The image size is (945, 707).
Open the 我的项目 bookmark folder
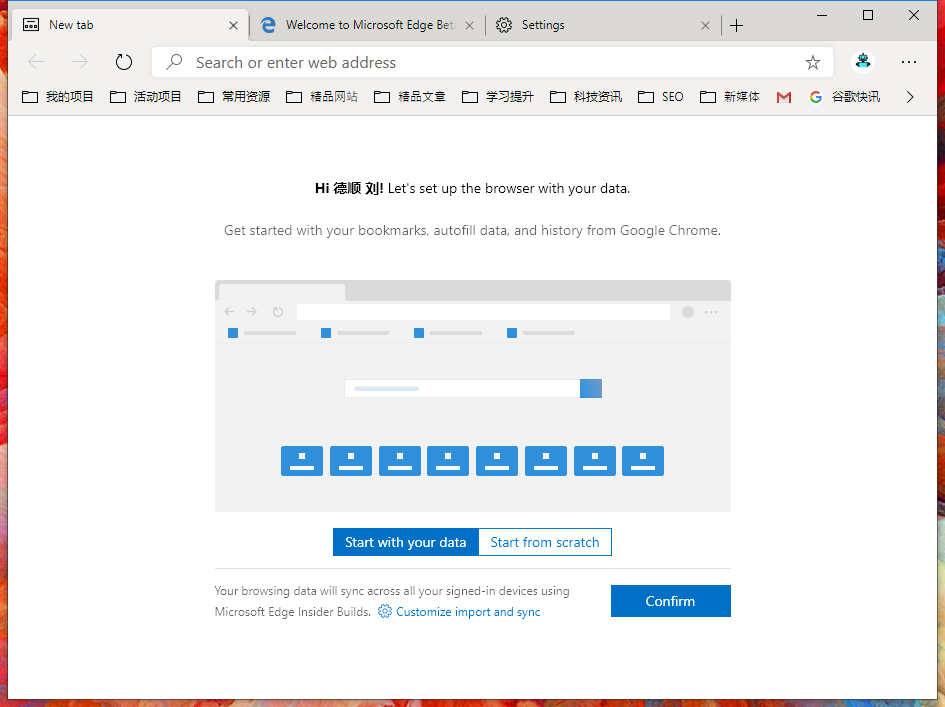click(58, 96)
